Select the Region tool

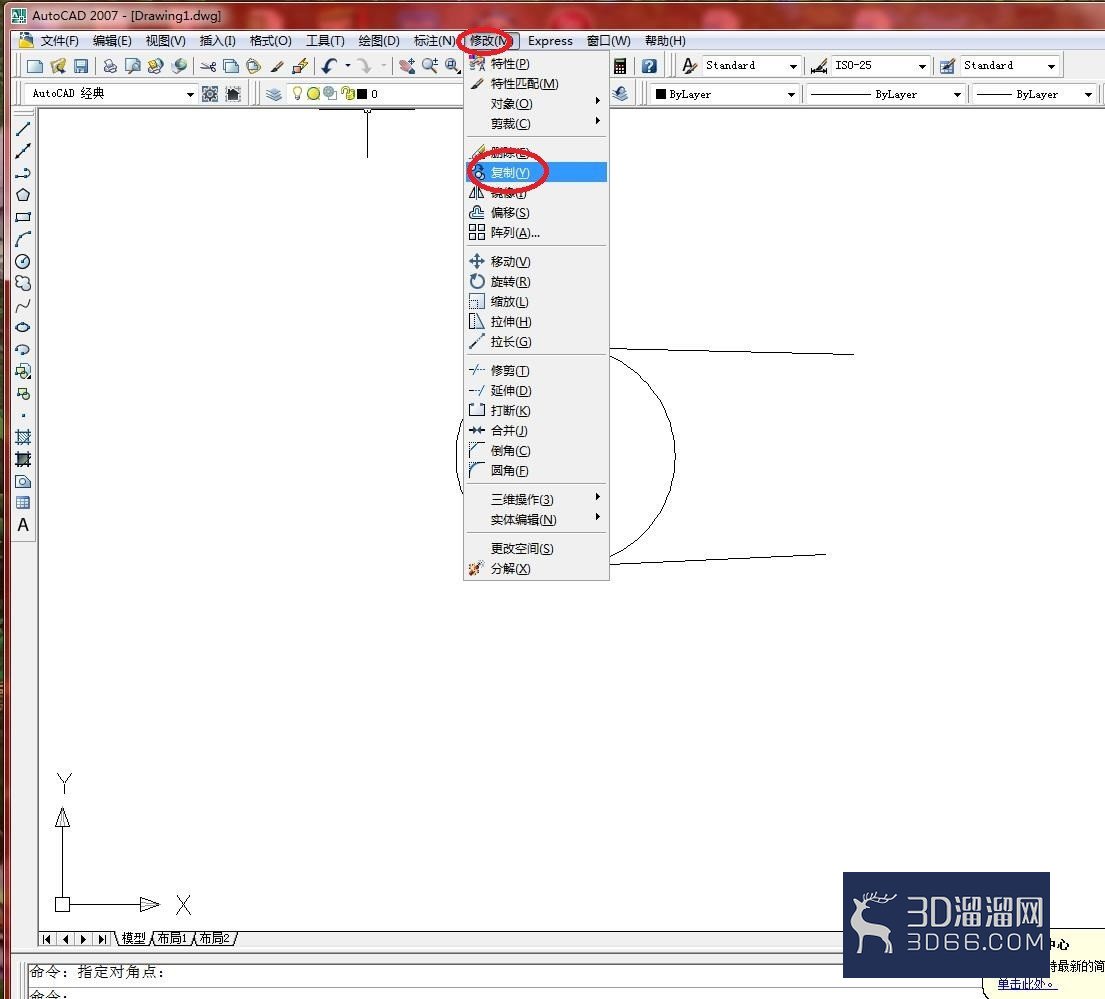coord(23,482)
